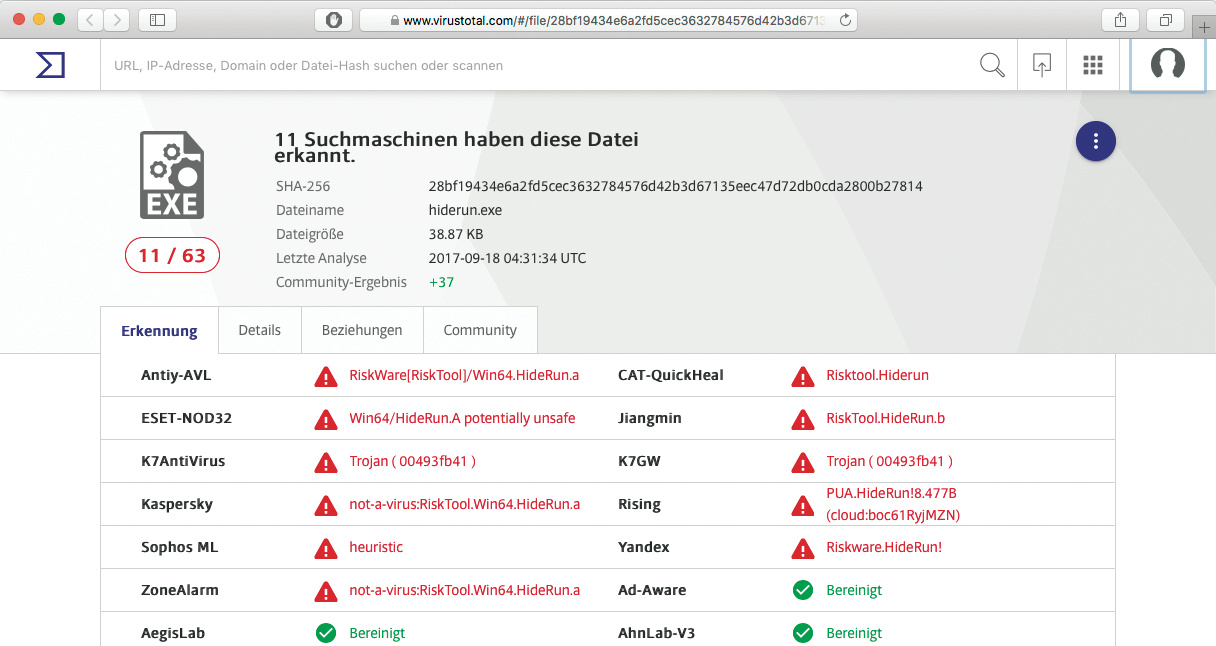
Task: Select the Erkennung tab
Action: tap(159, 331)
